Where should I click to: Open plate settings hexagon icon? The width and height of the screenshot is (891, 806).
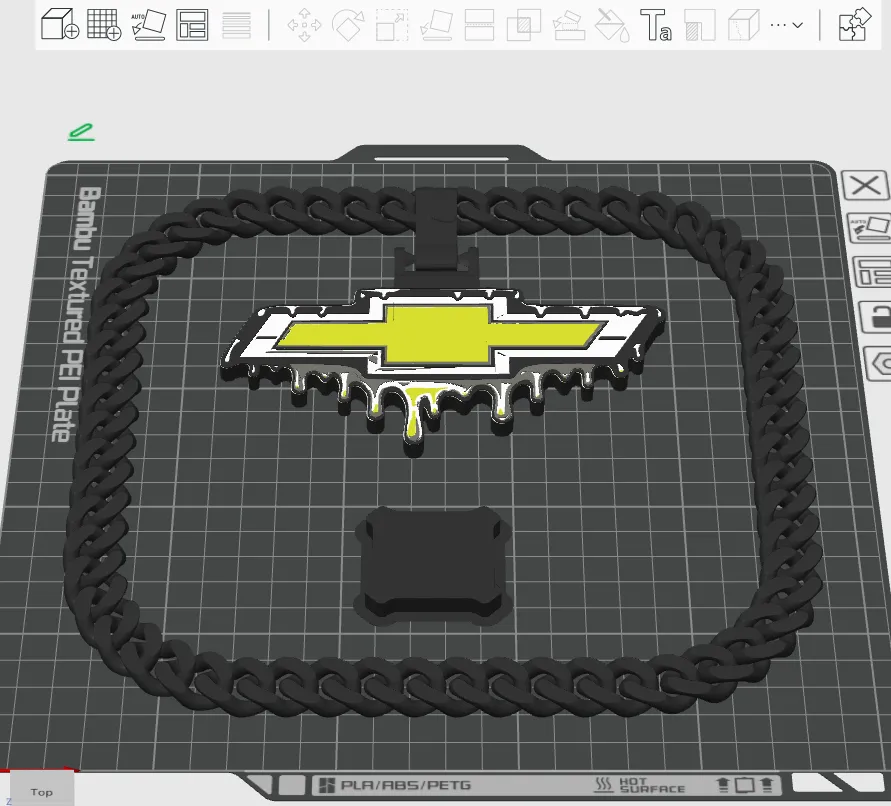pos(878,363)
